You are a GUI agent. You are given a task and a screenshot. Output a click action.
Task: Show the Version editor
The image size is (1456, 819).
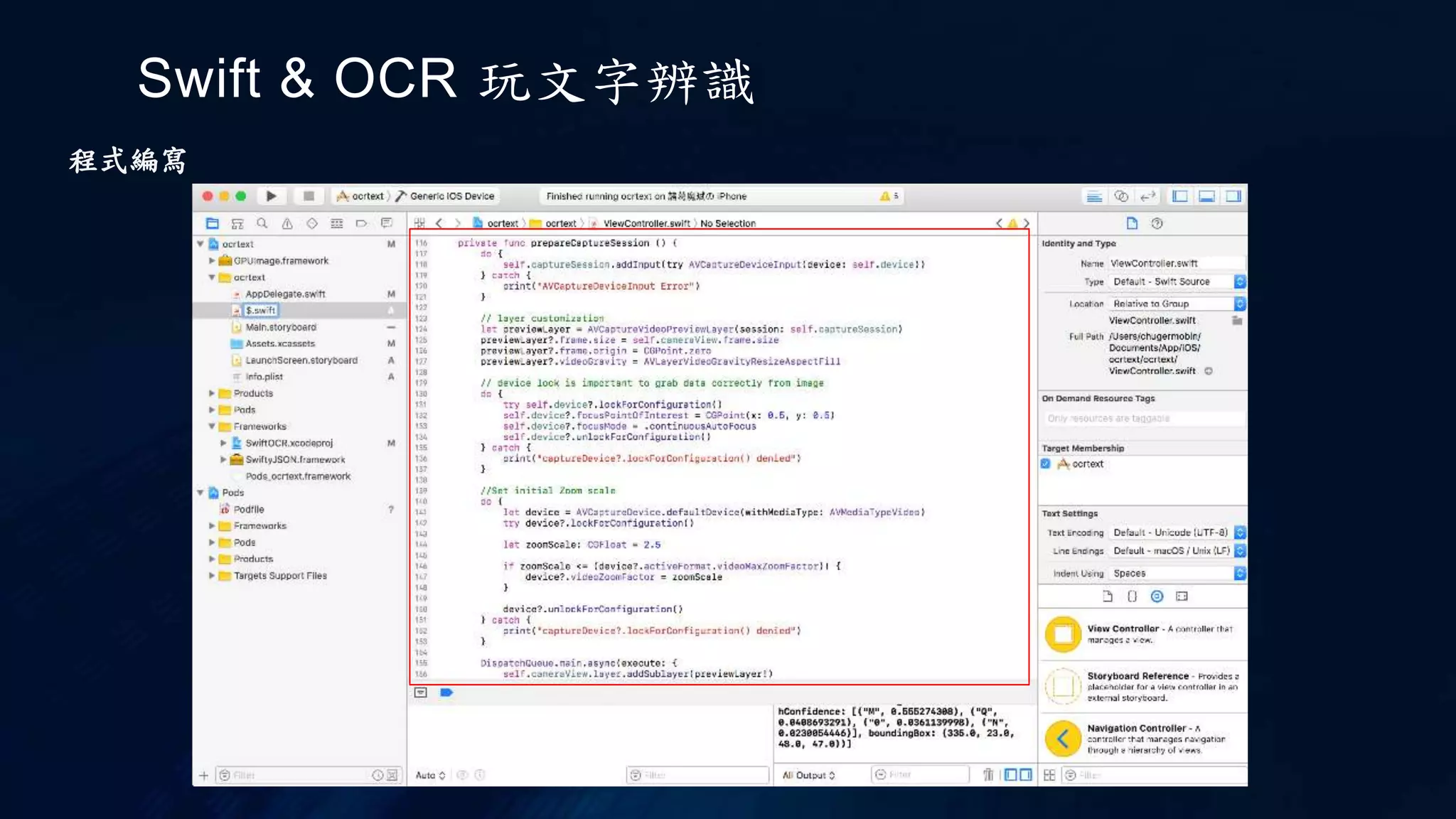point(1147,196)
